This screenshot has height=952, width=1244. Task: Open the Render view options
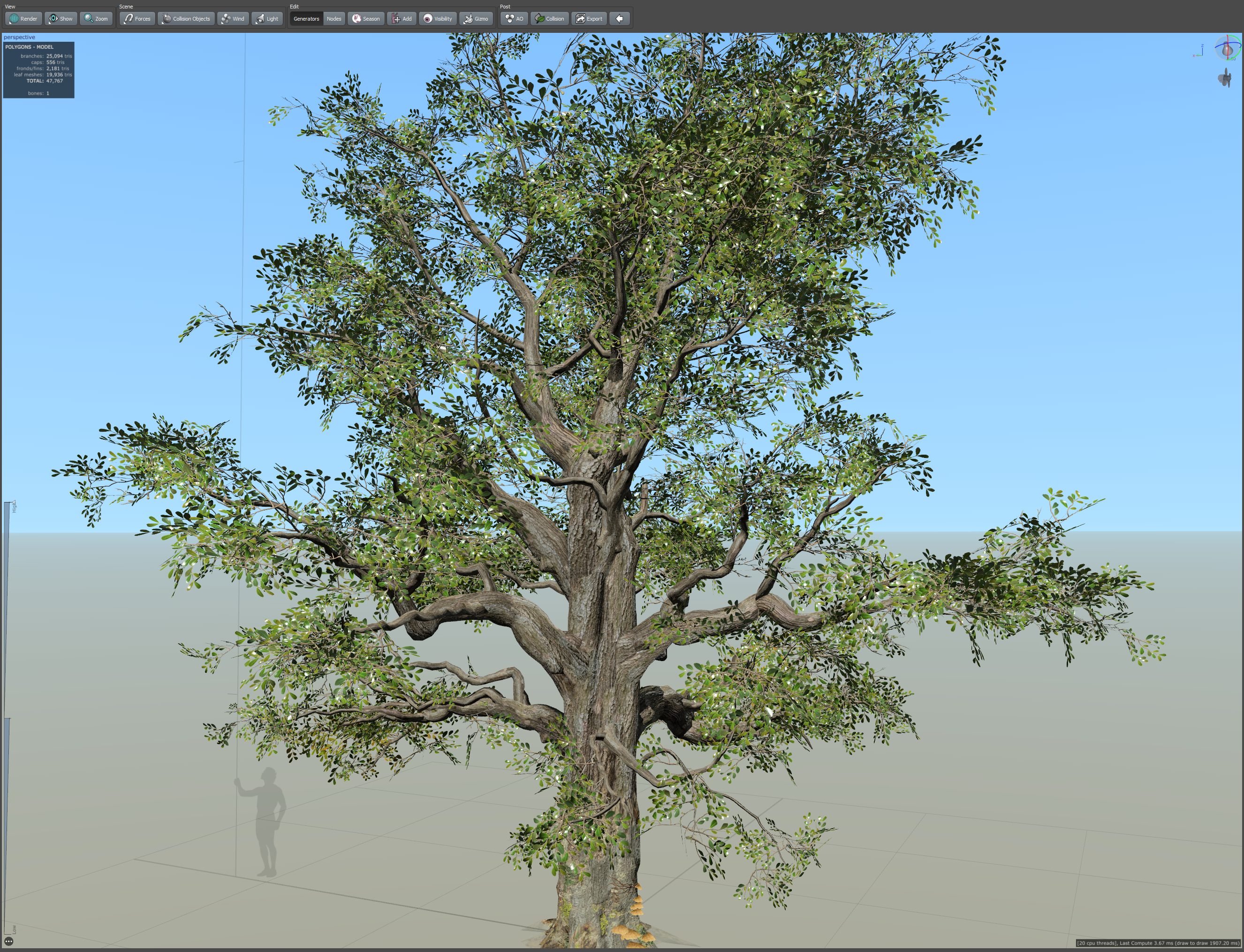point(23,19)
